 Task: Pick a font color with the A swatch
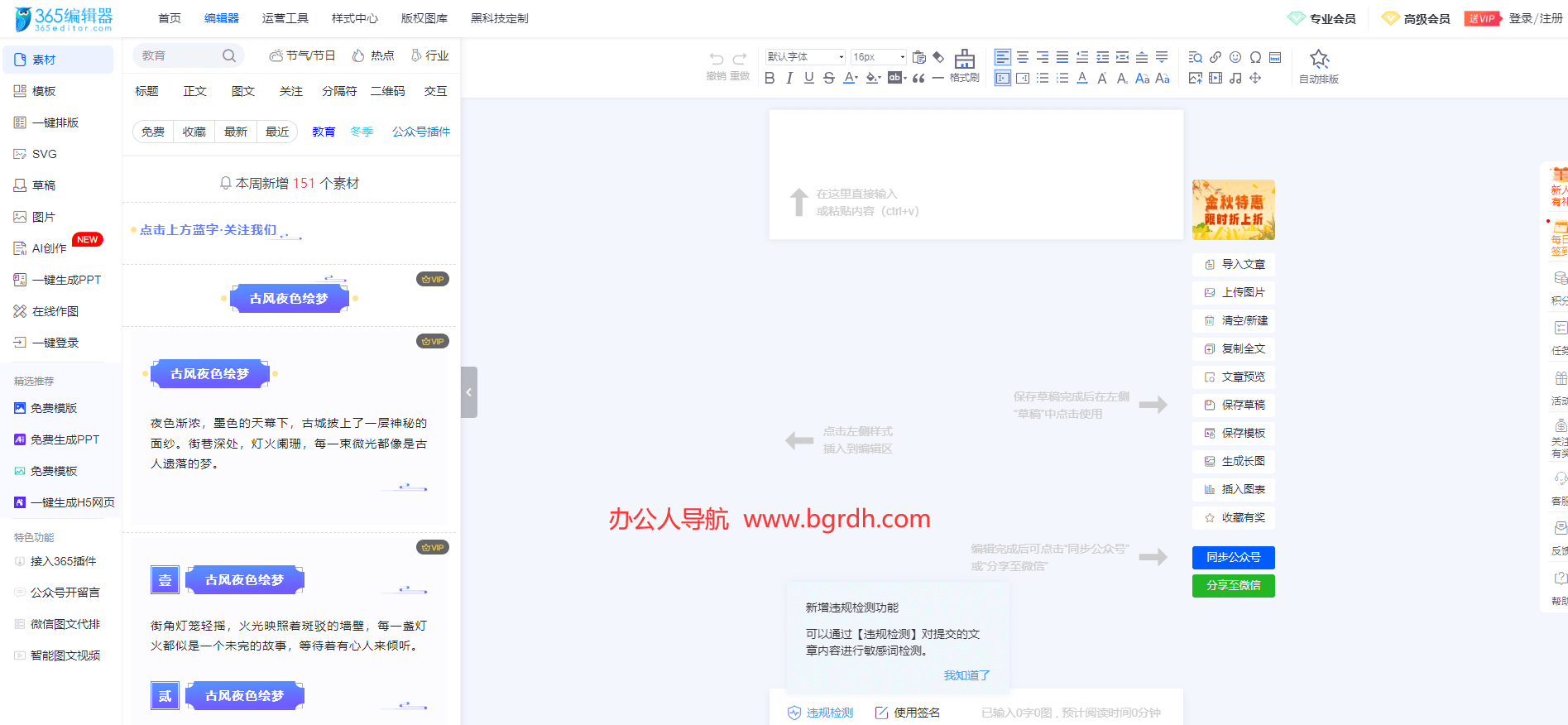851,79
